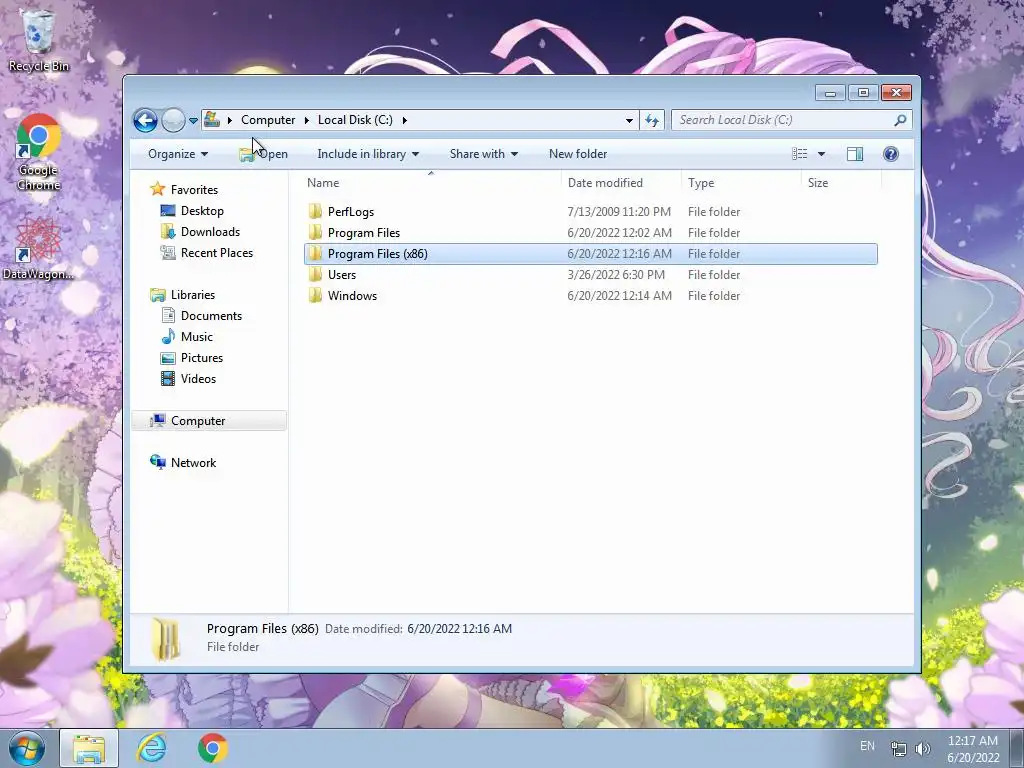Select Favorites in the navigation pane
The height and width of the screenshot is (768, 1024).
(x=194, y=190)
